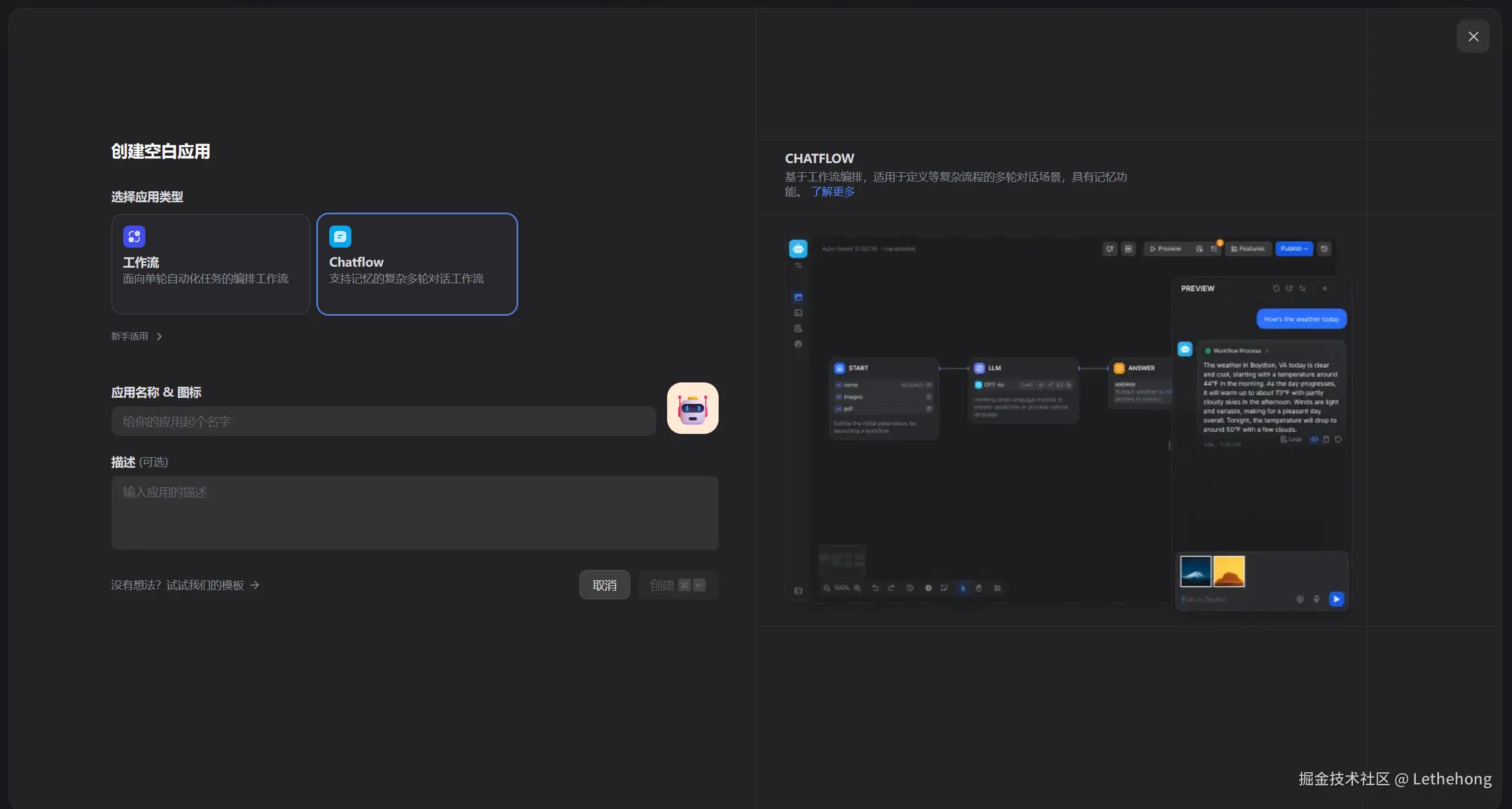Expand Workflow Process in the preview chat reply

1237,351
